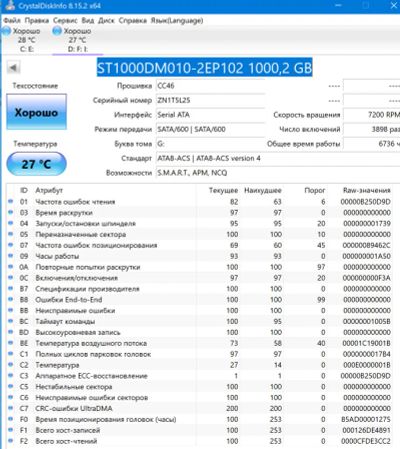Click the disk model title ST1000DM010-2EP102
The height and width of the screenshot is (449, 400).
(204, 68)
